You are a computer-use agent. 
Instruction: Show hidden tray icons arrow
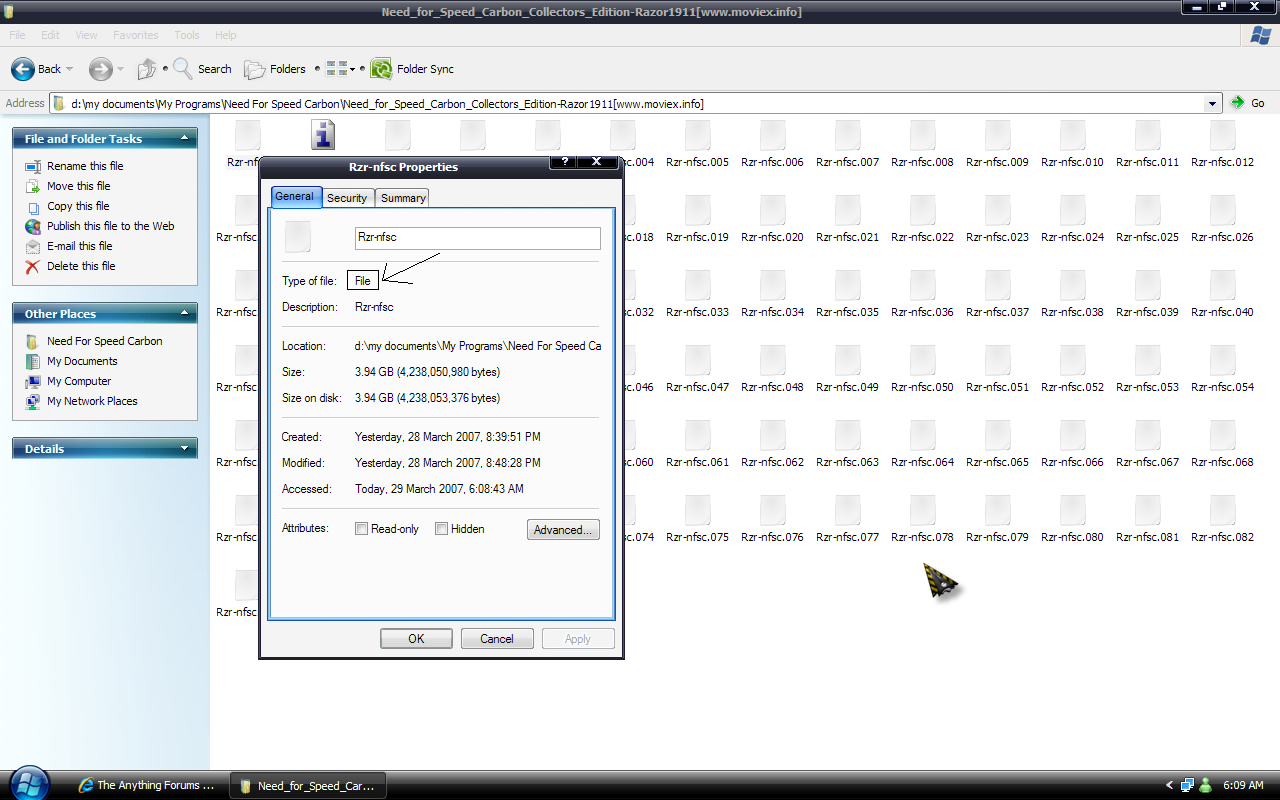pyautogui.click(x=1170, y=785)
